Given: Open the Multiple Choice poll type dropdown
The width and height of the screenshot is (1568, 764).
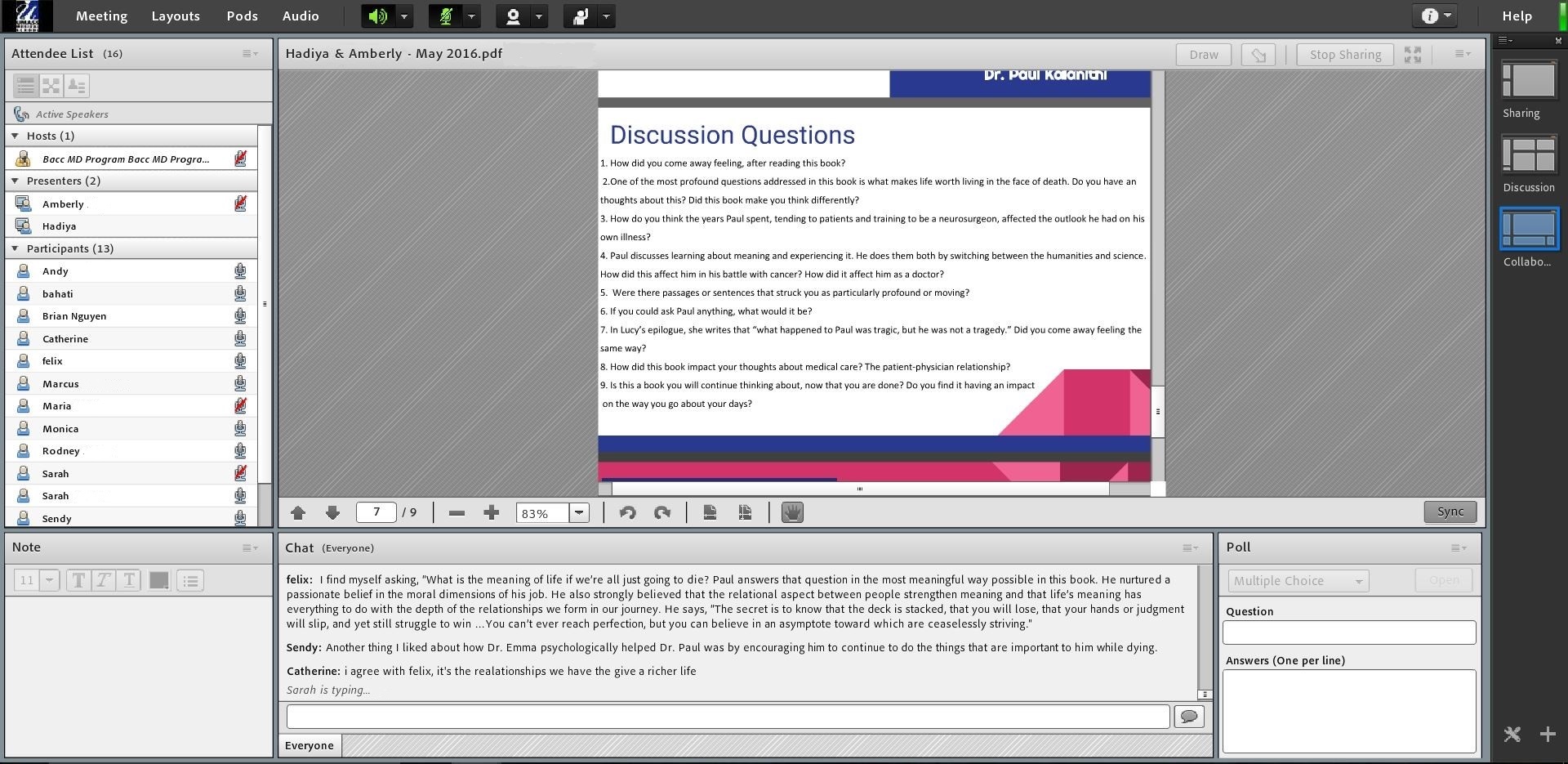Looking at the screenshot, I should coord(1298,581).
